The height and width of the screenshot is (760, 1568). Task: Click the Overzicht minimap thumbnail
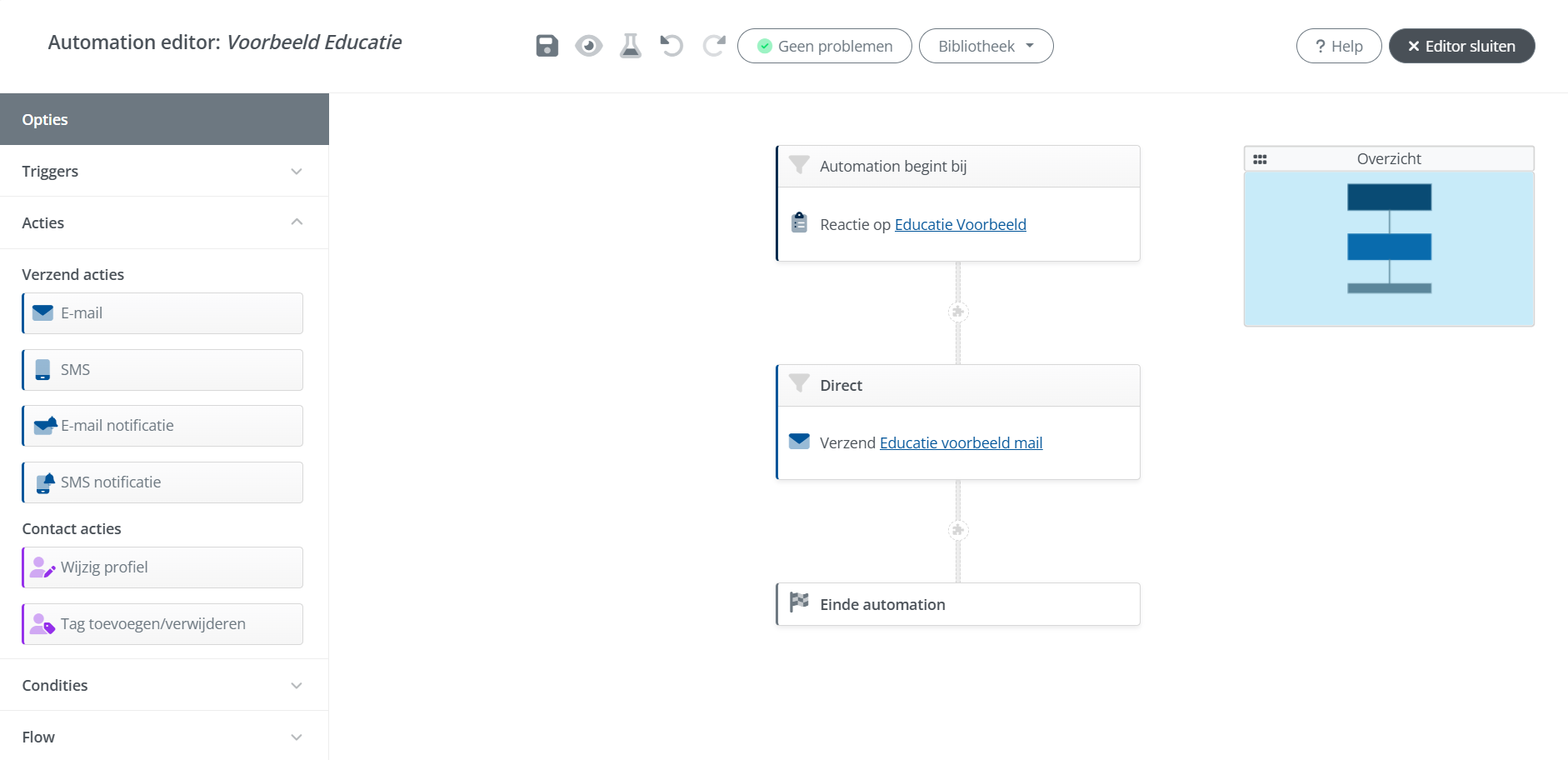pyautogui.click(x=1388, y=246)
